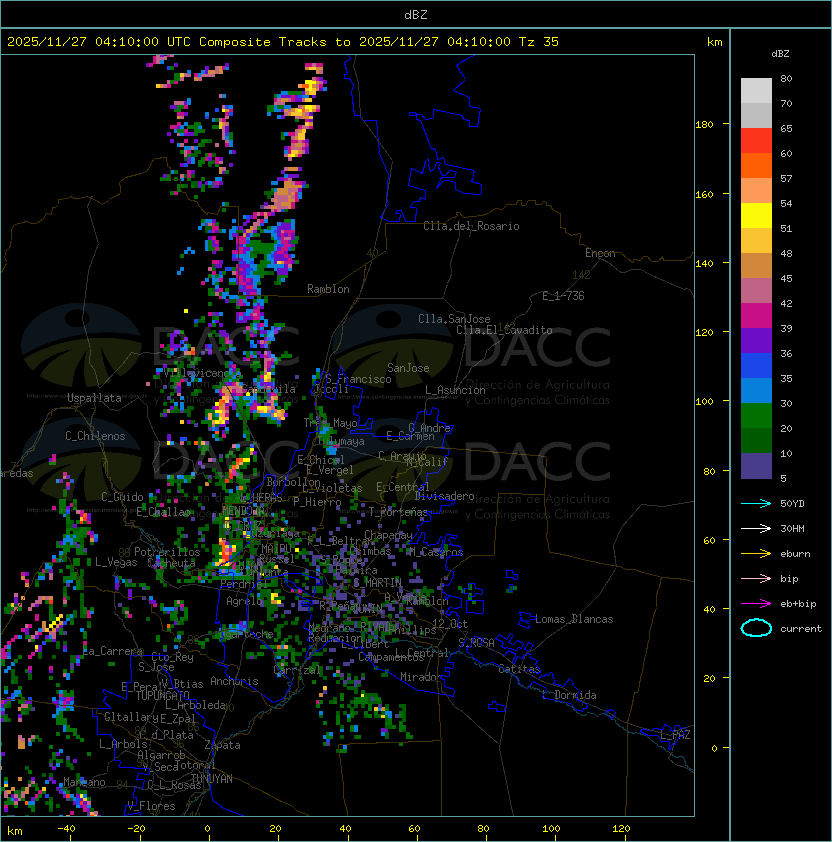Viewport: 832px width, 842px height.
Task: Click the 'C_Guido' map label
Action: tap(122, 497)
